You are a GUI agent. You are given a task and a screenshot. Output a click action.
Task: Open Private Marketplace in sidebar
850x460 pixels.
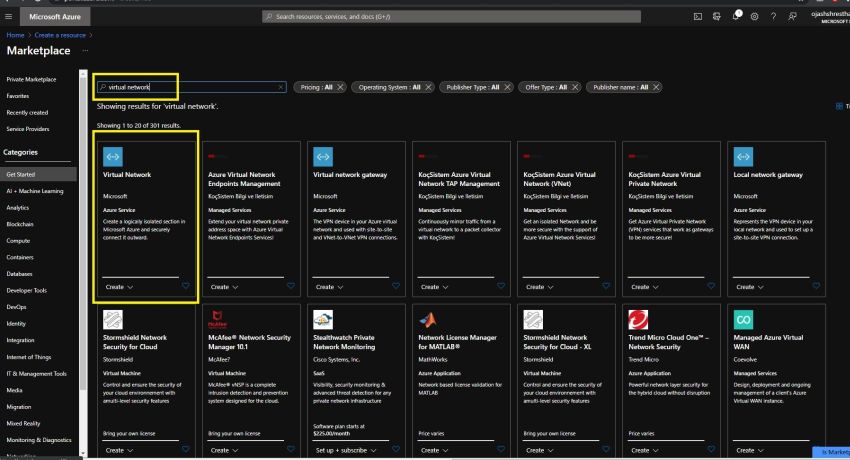click(31, 80)
